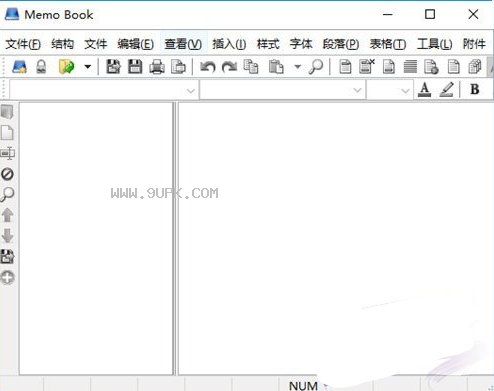This screenshot has width=494, height=391.
Task: Click the circle-slash delete icon in the sidebar
Action: click(7, 174)
